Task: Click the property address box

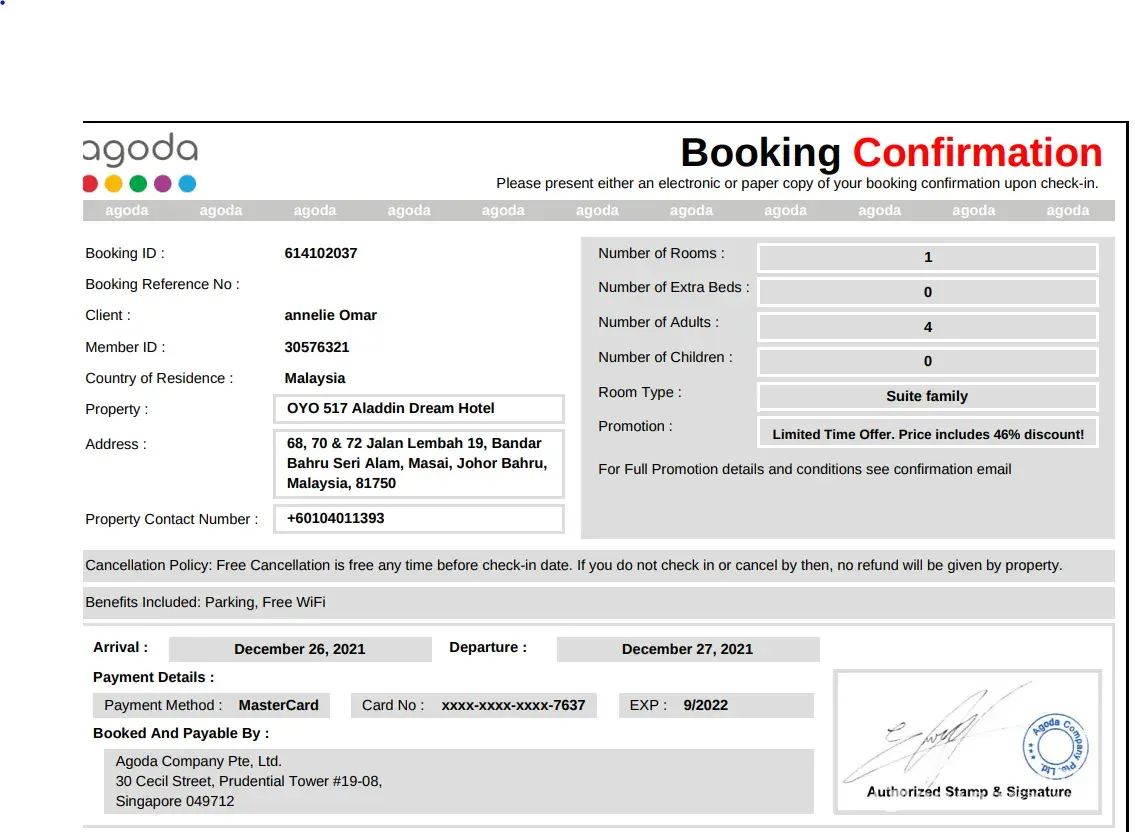Action: point(418,463)
